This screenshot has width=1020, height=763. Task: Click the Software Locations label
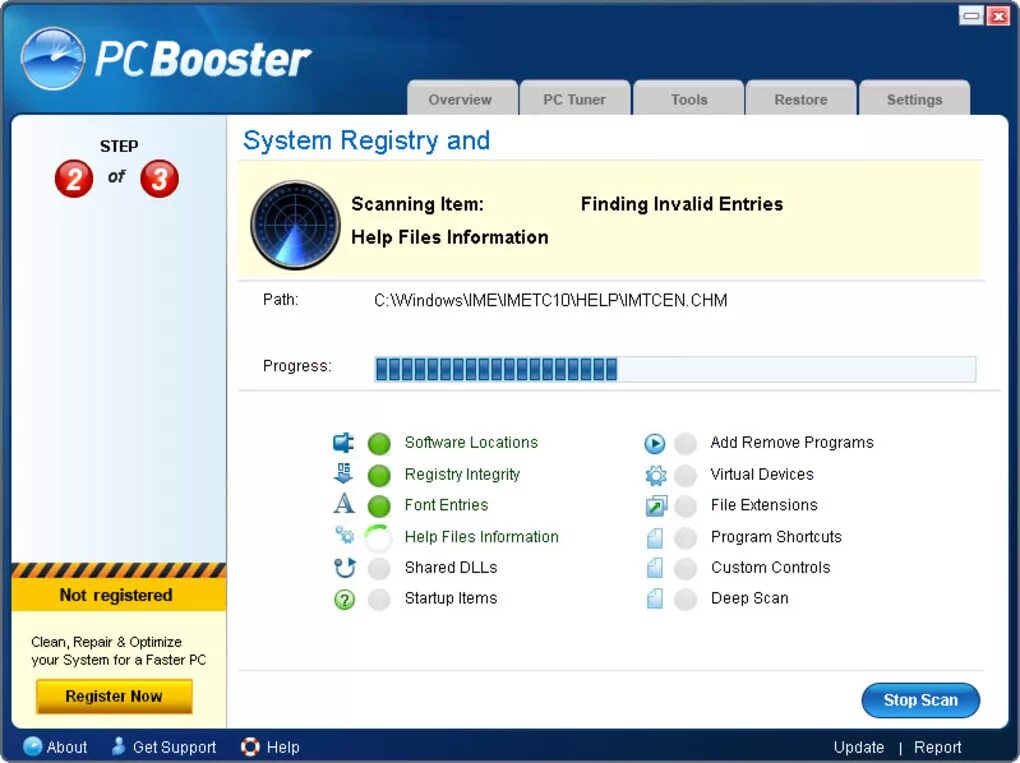coord(471,442)
